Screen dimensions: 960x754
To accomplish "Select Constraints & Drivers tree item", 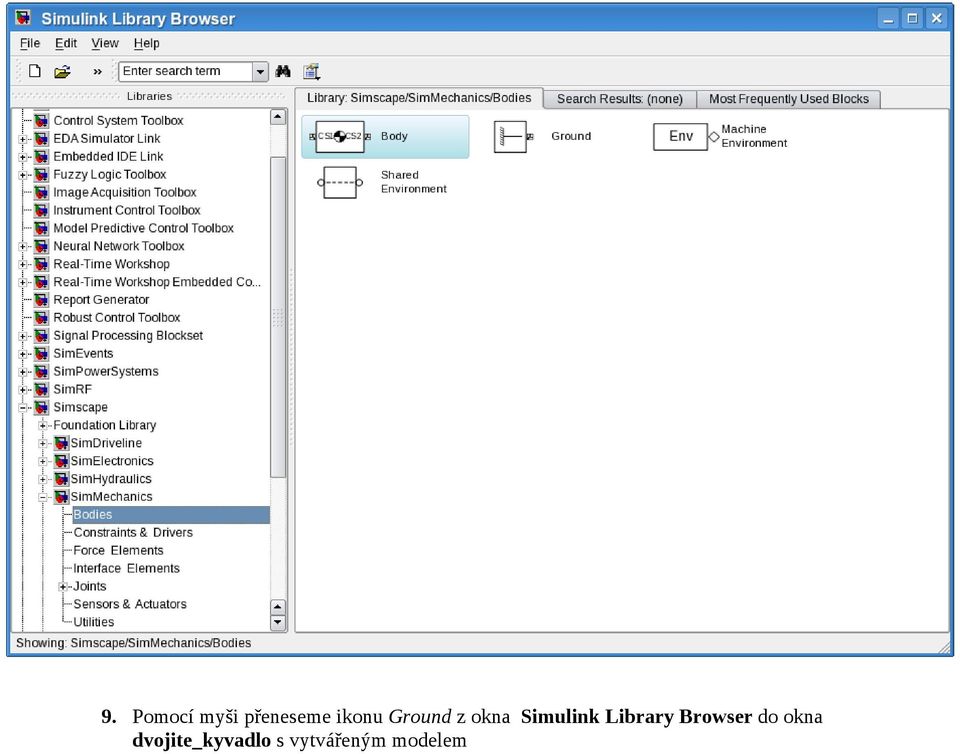I will (x=133, y=532).
